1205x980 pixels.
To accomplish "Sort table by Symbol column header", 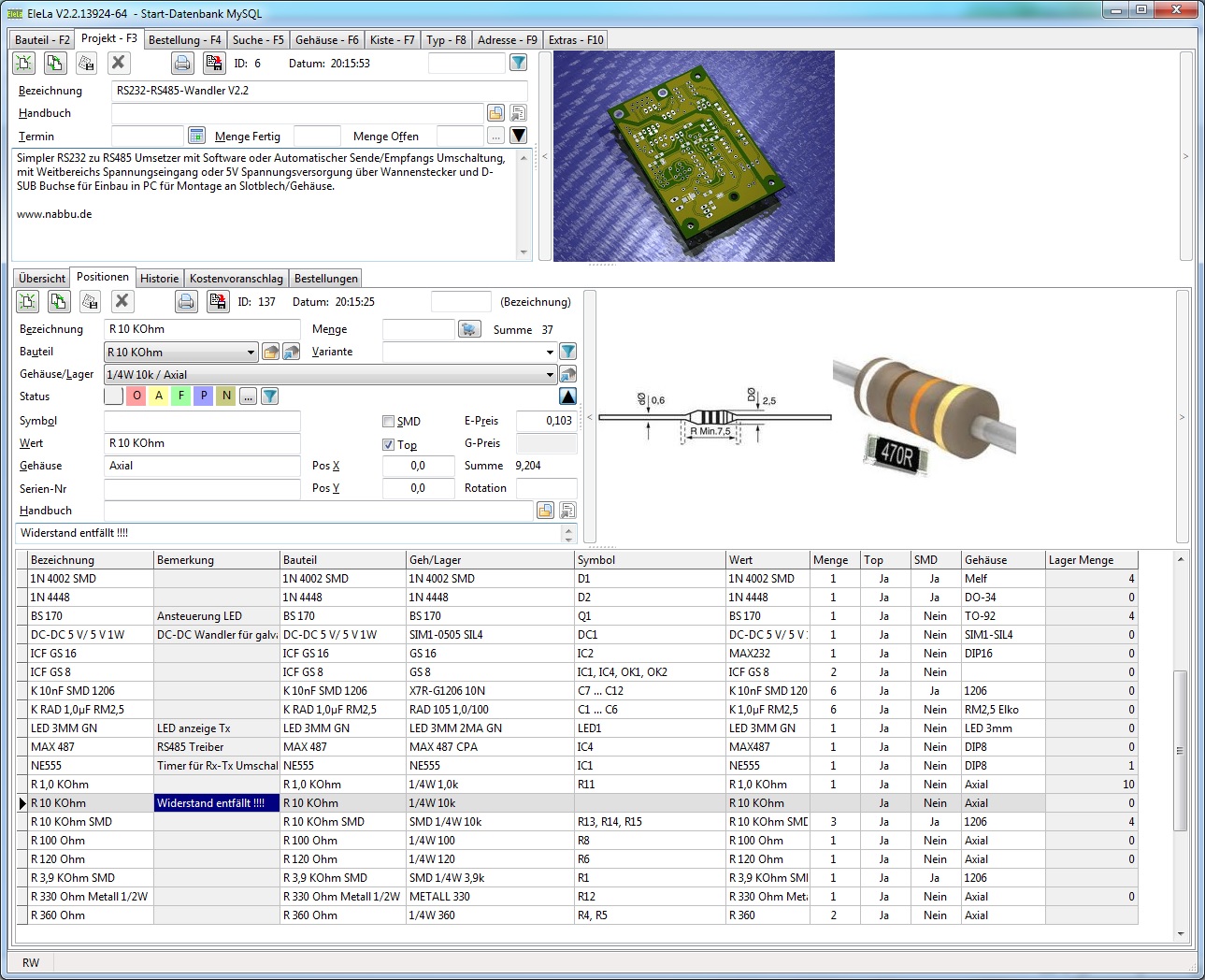I will [x=651, y=560].
